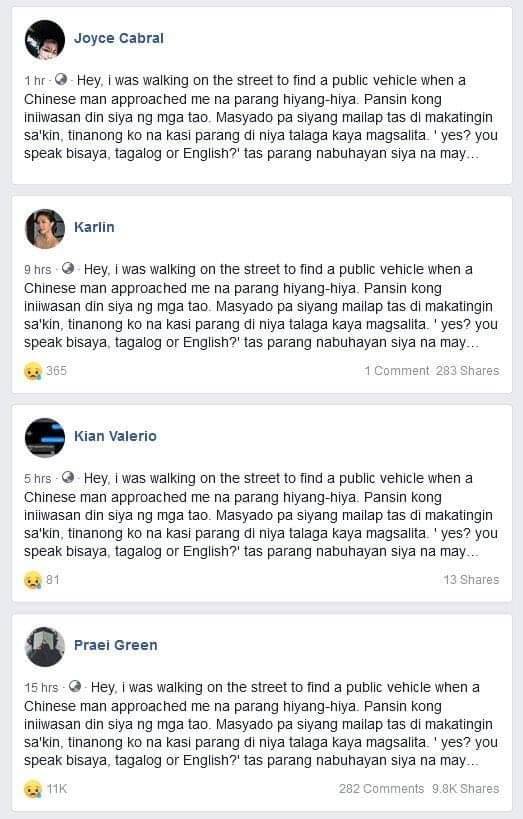Open 282 Comments on Praei Green's post
The image size is (523, 819).
point(381,789)
